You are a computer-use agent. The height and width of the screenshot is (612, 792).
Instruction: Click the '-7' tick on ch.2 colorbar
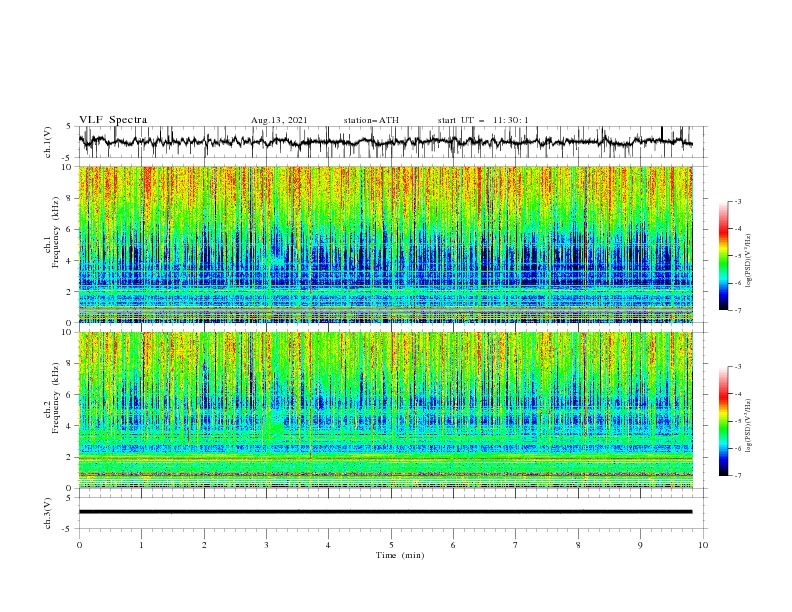[x=737, y=476]
